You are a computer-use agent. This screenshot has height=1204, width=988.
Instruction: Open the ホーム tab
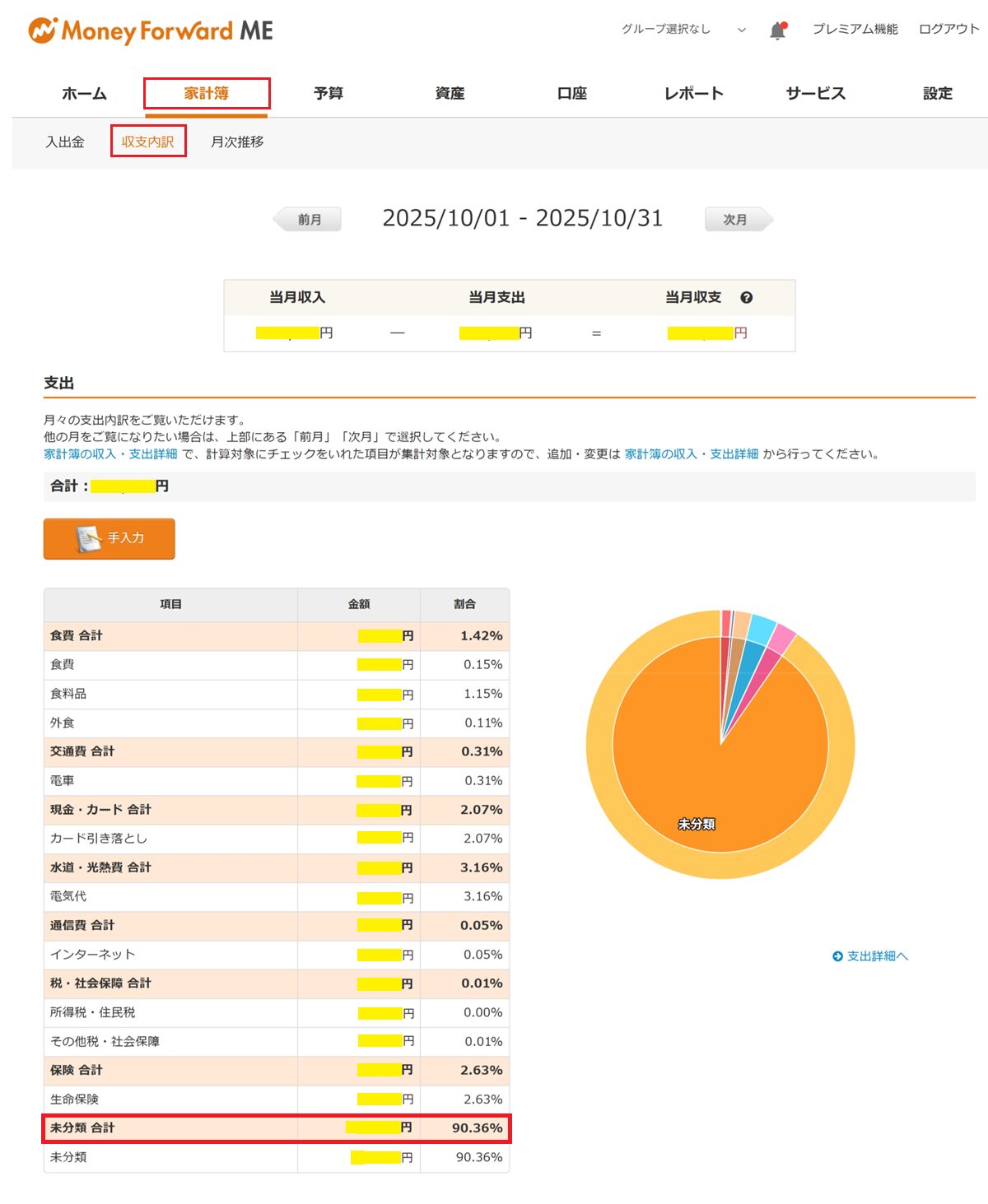84,94
